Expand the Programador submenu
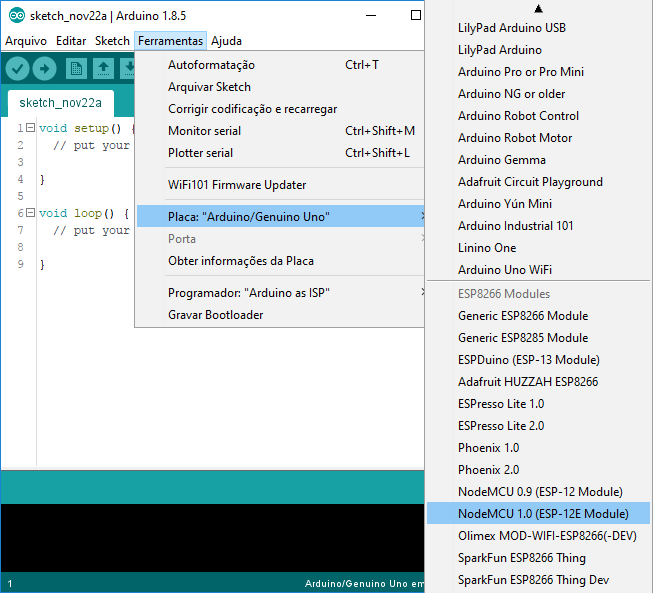The height and width of the screenshot is (593, 653). click(281, 293)
